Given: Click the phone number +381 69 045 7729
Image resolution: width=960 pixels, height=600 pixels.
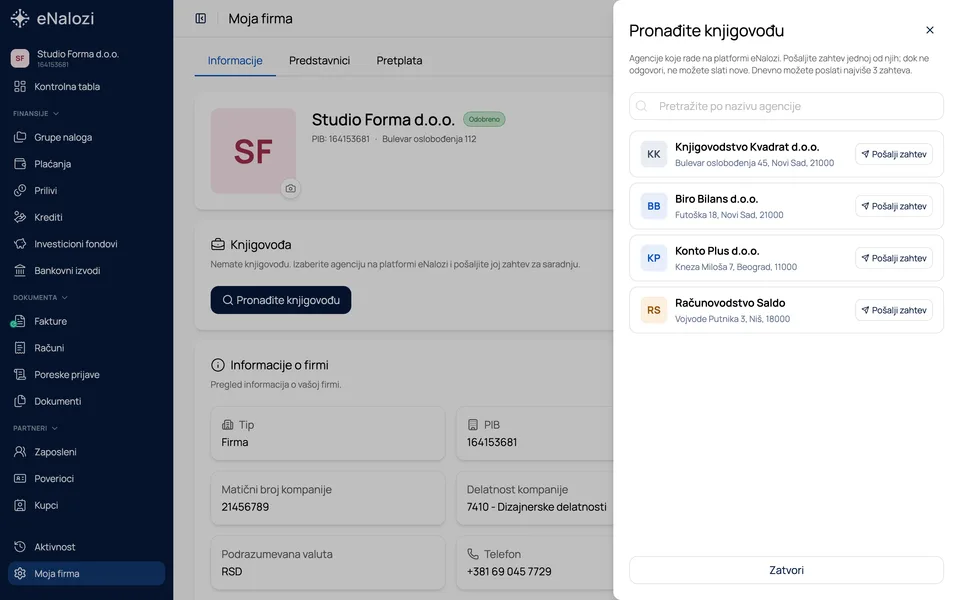Looking at the screenshot, I should click(x=509, y=572).
